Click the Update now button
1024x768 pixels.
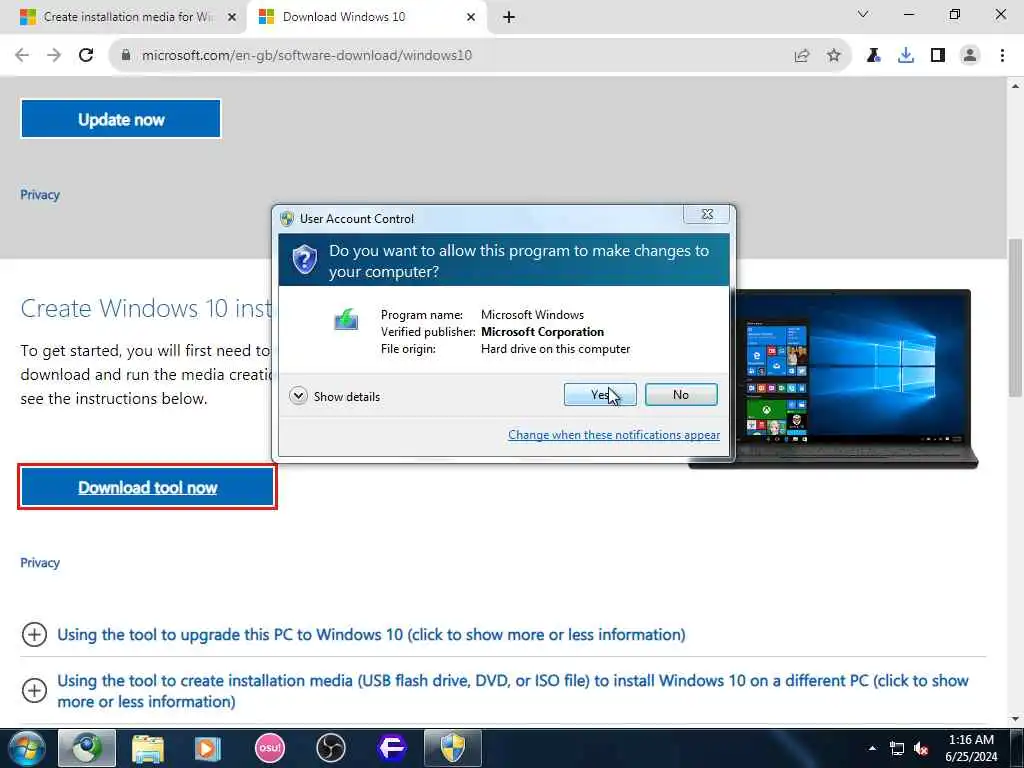tap(121, 119)
